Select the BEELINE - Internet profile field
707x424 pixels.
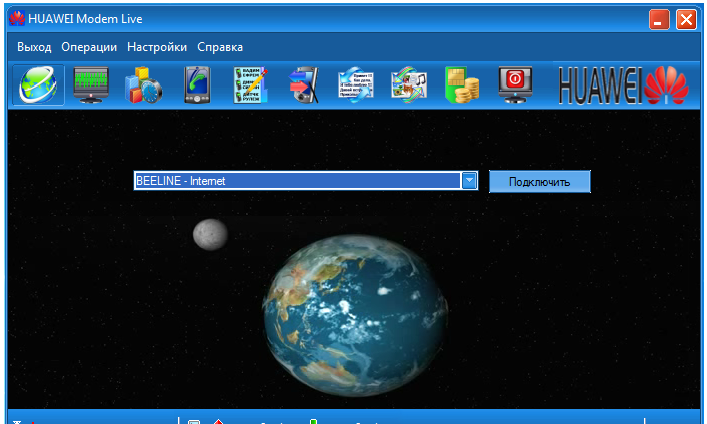[x=306, y=181]
